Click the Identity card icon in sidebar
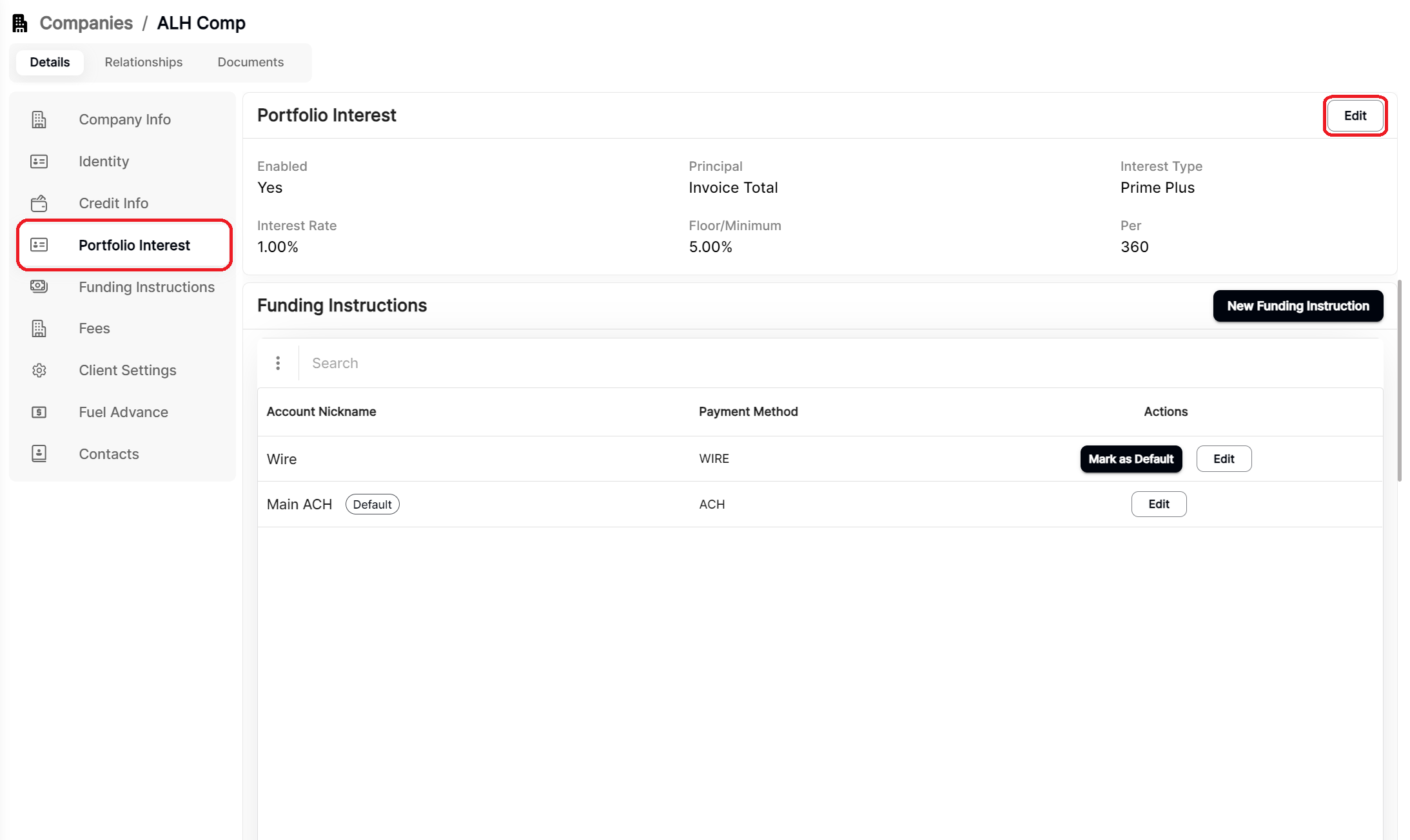Screen dimensions: 1410x840 click(x=39, y=161)
